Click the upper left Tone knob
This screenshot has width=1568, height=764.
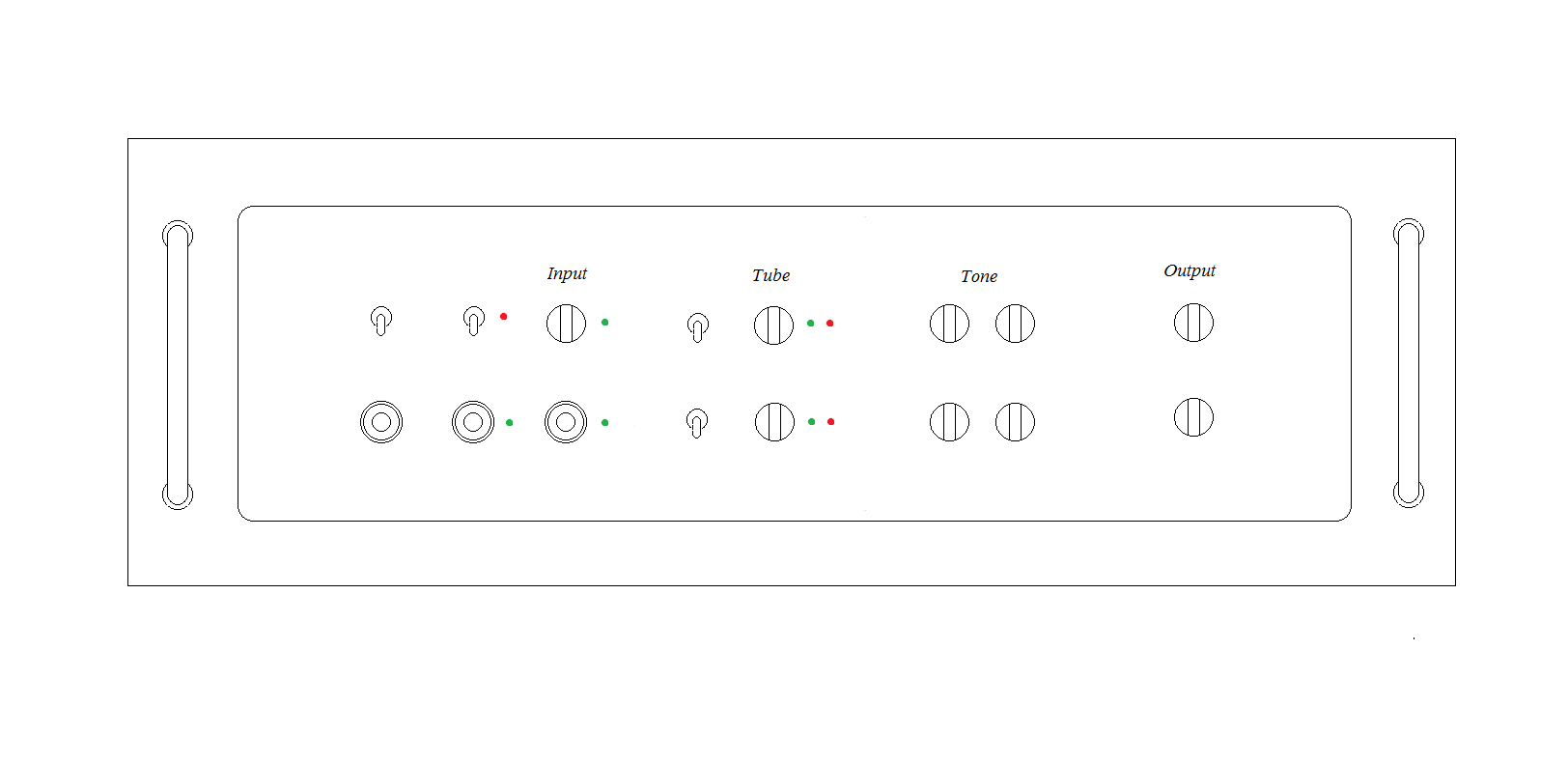coord(949,323)
